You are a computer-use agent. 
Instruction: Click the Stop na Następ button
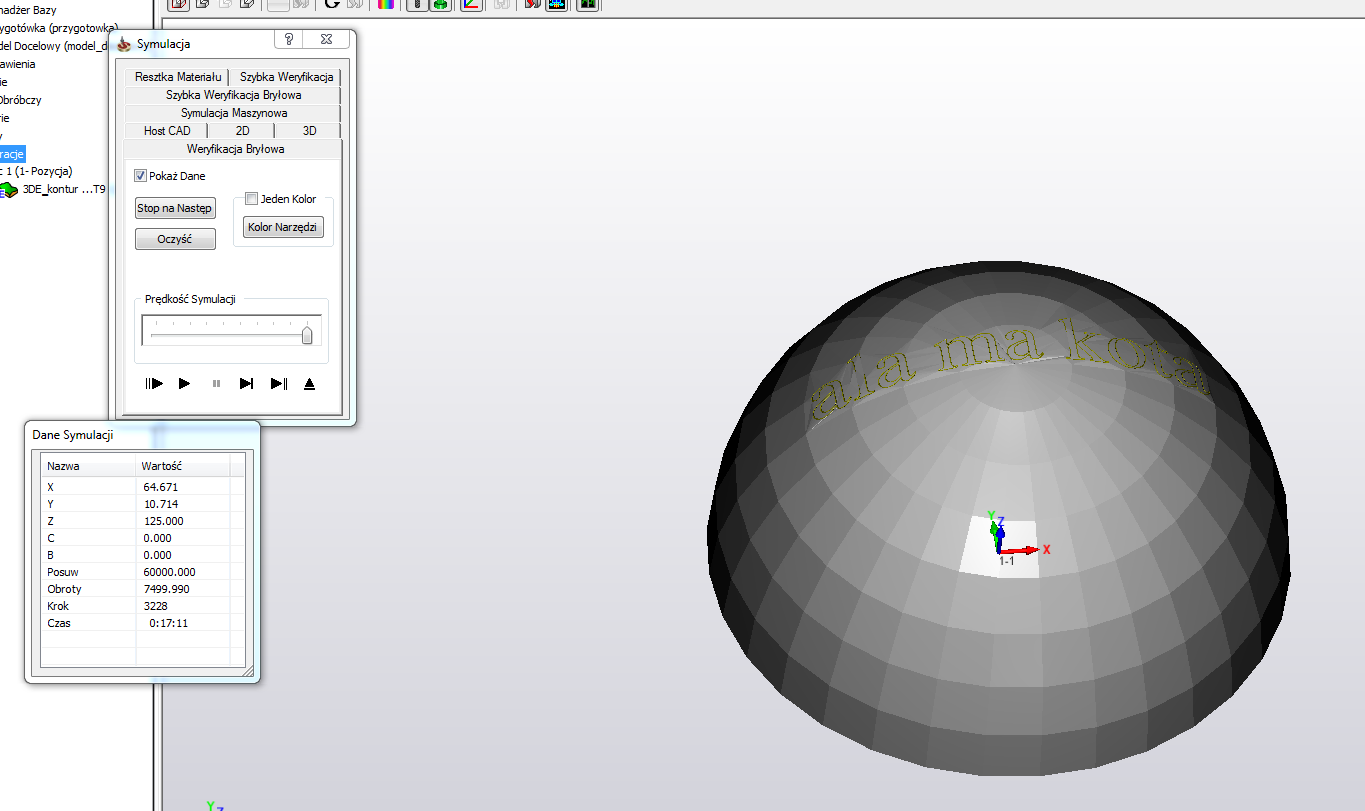175,208
